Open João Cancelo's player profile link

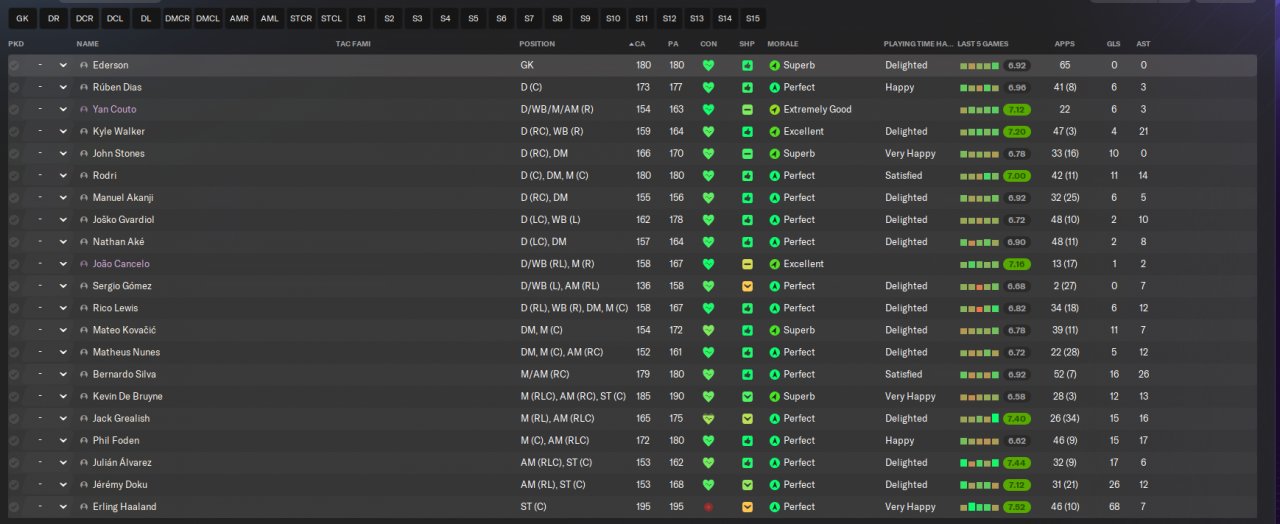[x=121, y=264]
